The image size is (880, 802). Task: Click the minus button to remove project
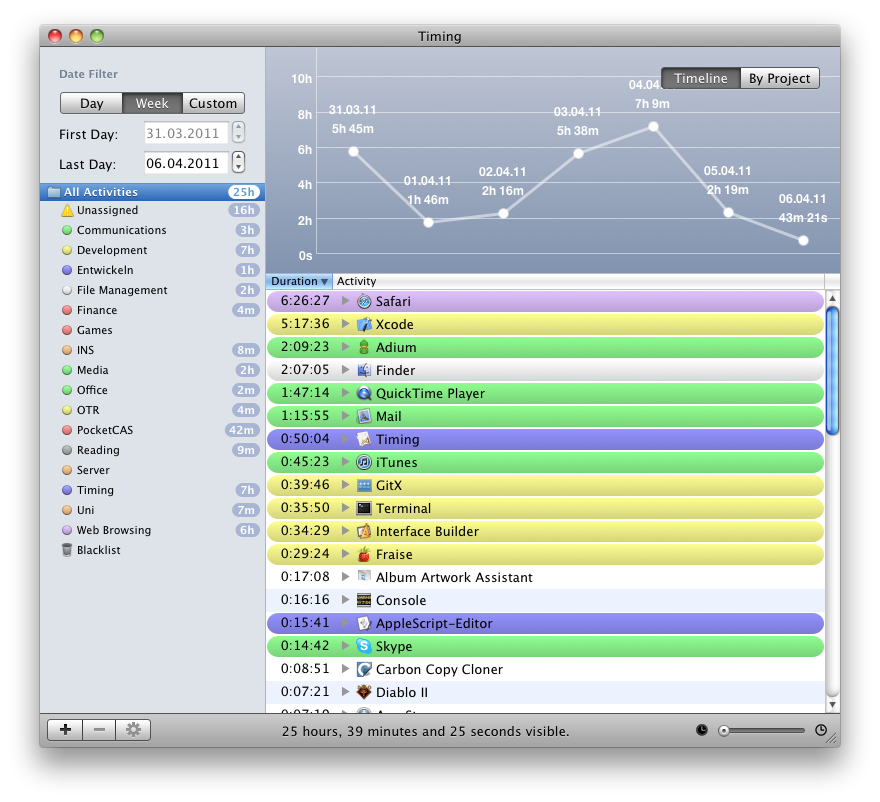99,730
